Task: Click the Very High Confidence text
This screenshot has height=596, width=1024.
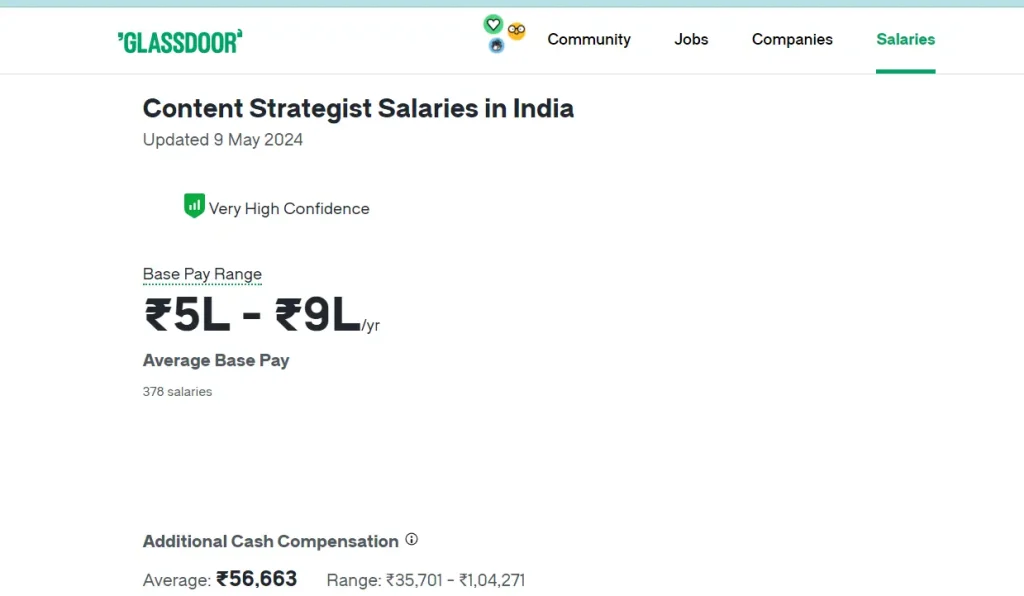Action: coord(289,208)
